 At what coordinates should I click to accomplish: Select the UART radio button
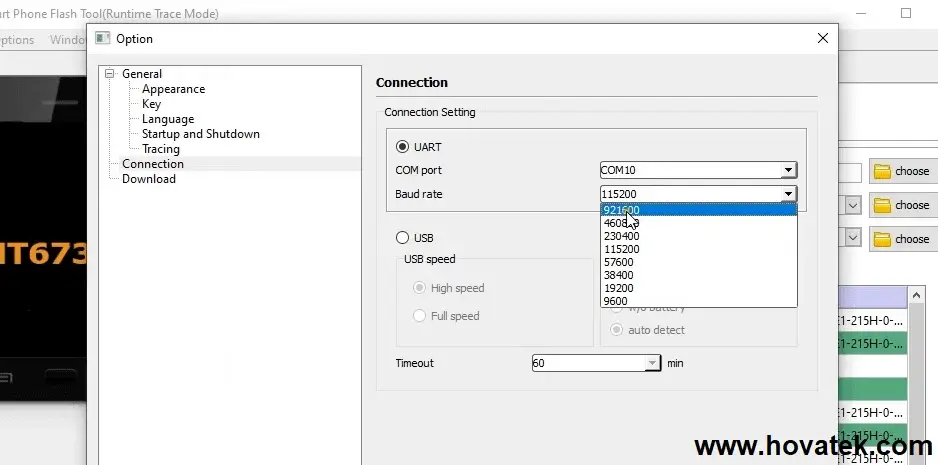403,147
